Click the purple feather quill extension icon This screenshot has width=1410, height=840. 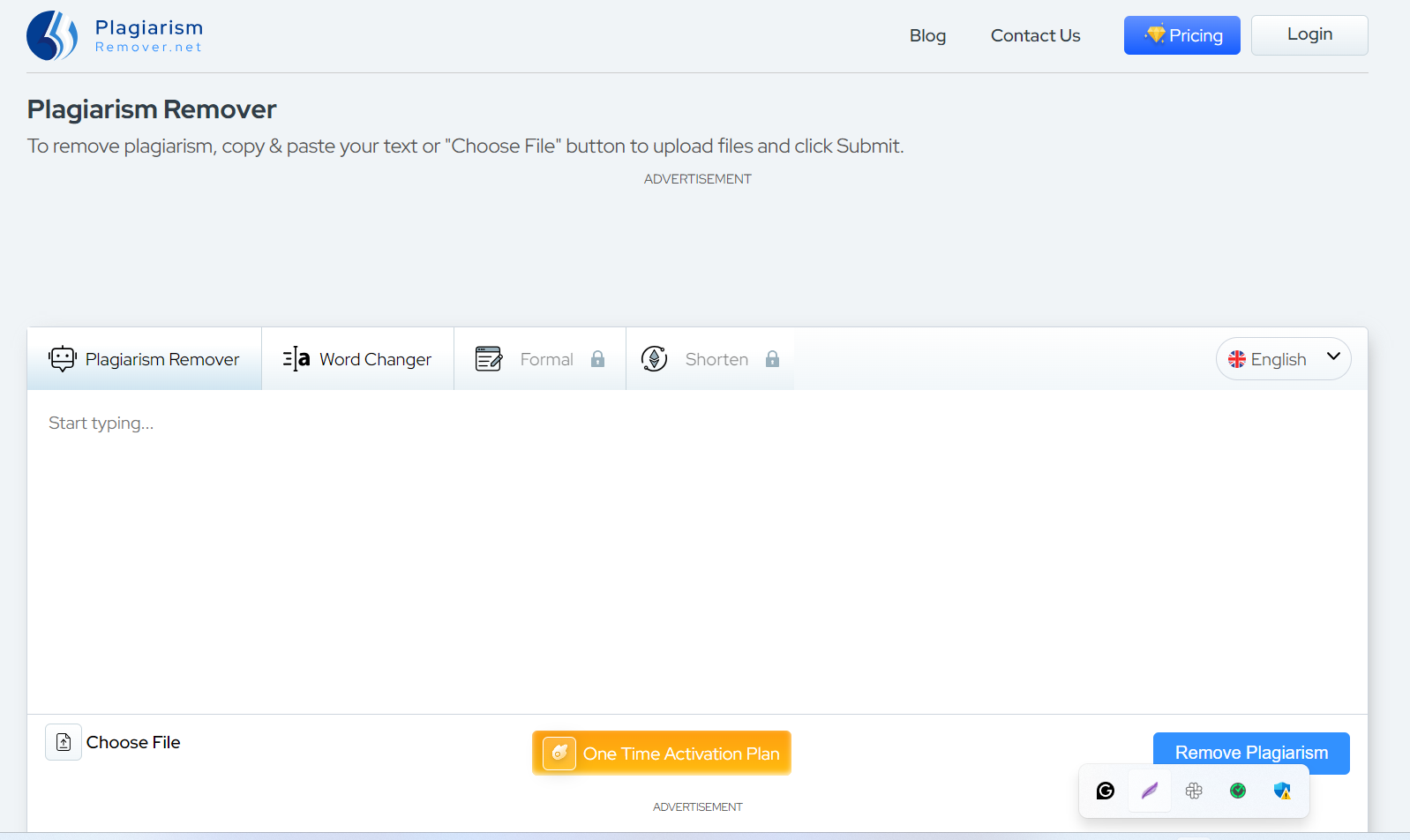click(1150, 791)
